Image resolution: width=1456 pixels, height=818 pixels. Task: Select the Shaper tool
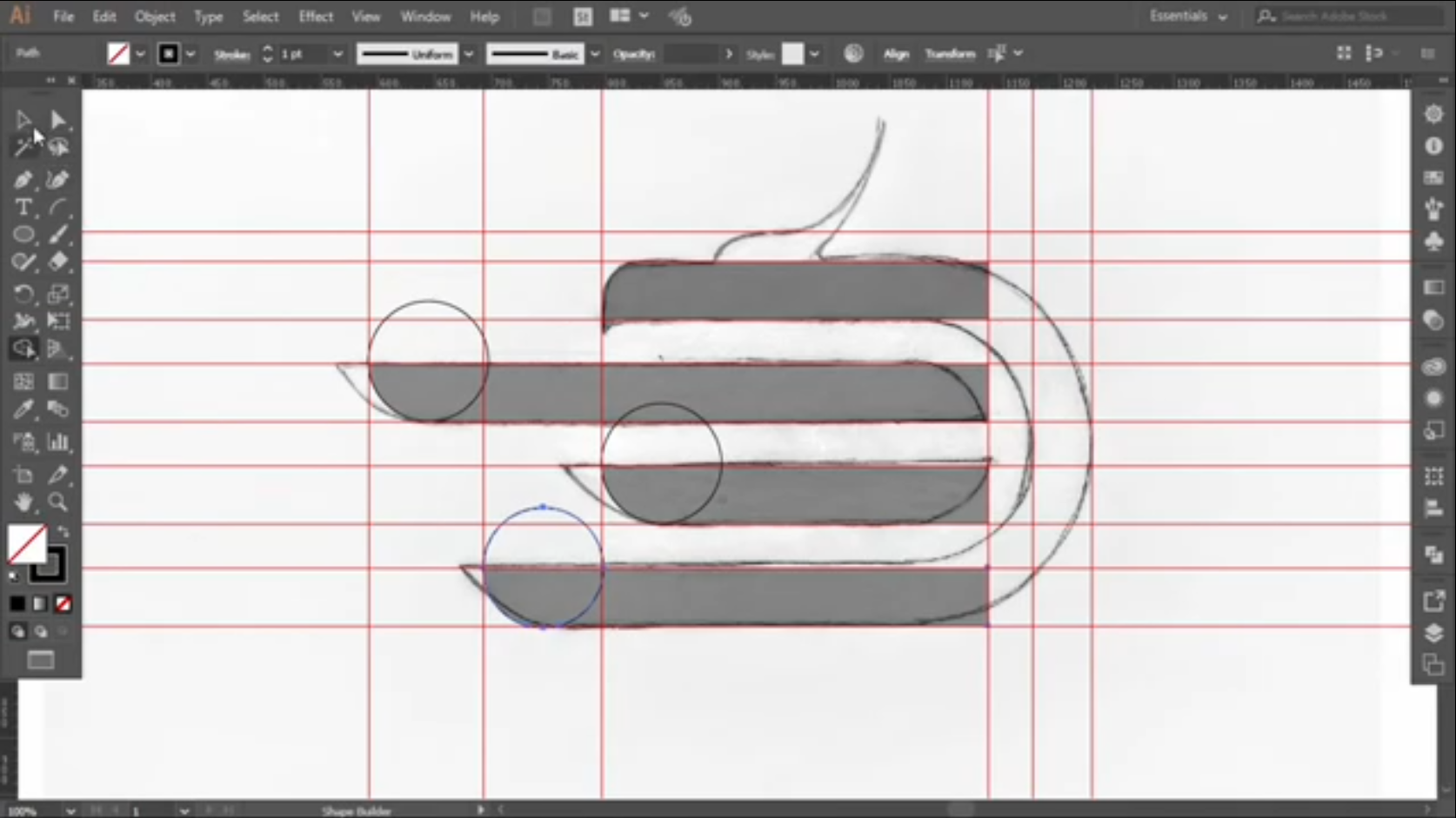point(23,262)
